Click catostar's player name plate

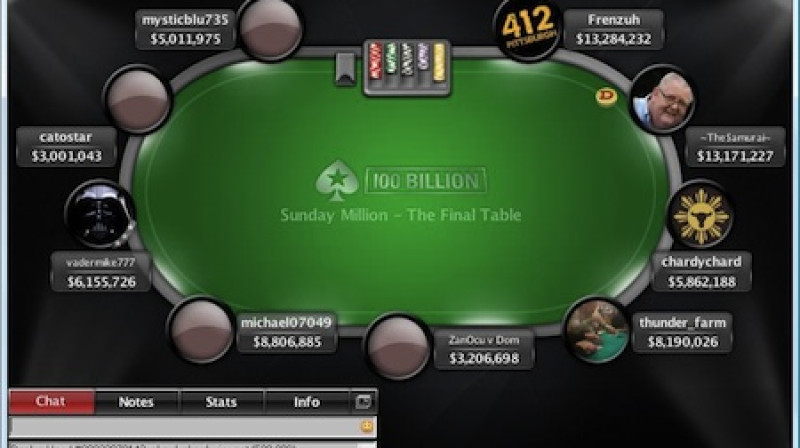pyautogui.click(x=66, y=146)
